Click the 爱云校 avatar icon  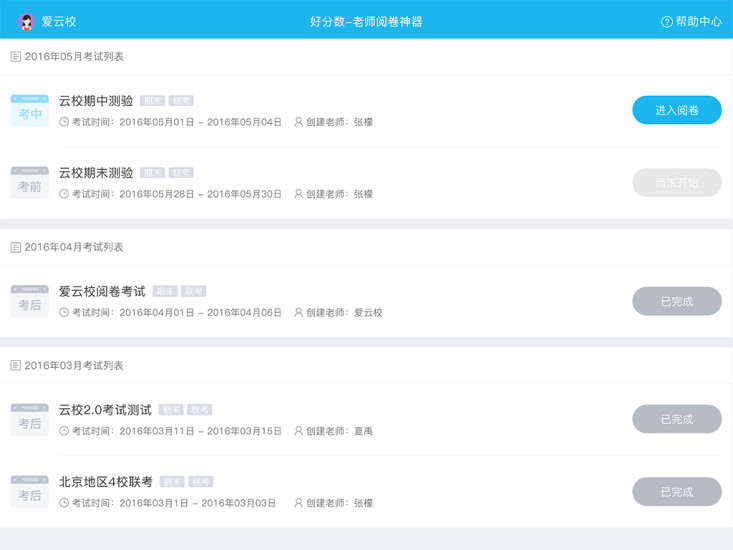click(x=26, y=21)
